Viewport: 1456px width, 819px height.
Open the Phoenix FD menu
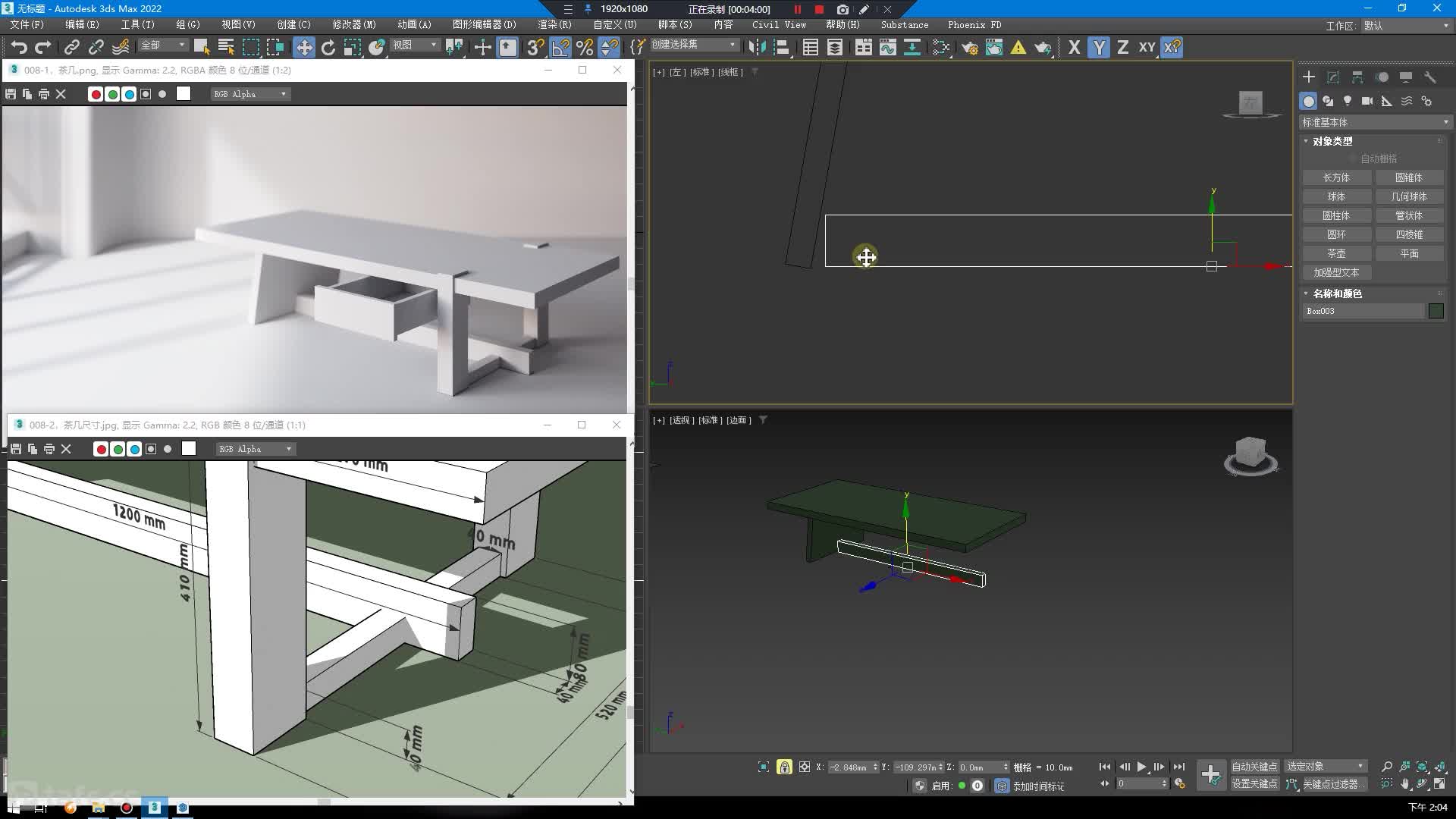pos(974,25)
